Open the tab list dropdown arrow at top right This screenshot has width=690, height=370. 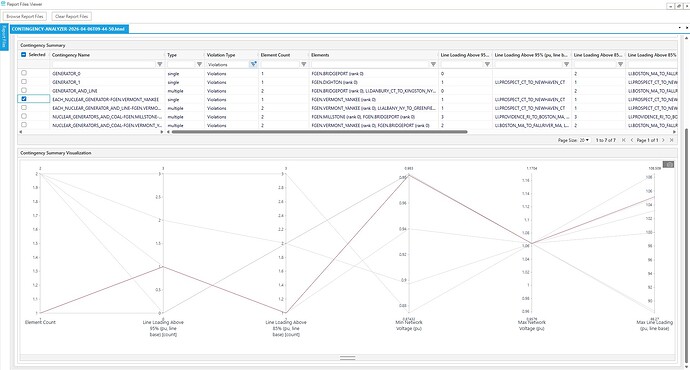[x=679, y=28]
